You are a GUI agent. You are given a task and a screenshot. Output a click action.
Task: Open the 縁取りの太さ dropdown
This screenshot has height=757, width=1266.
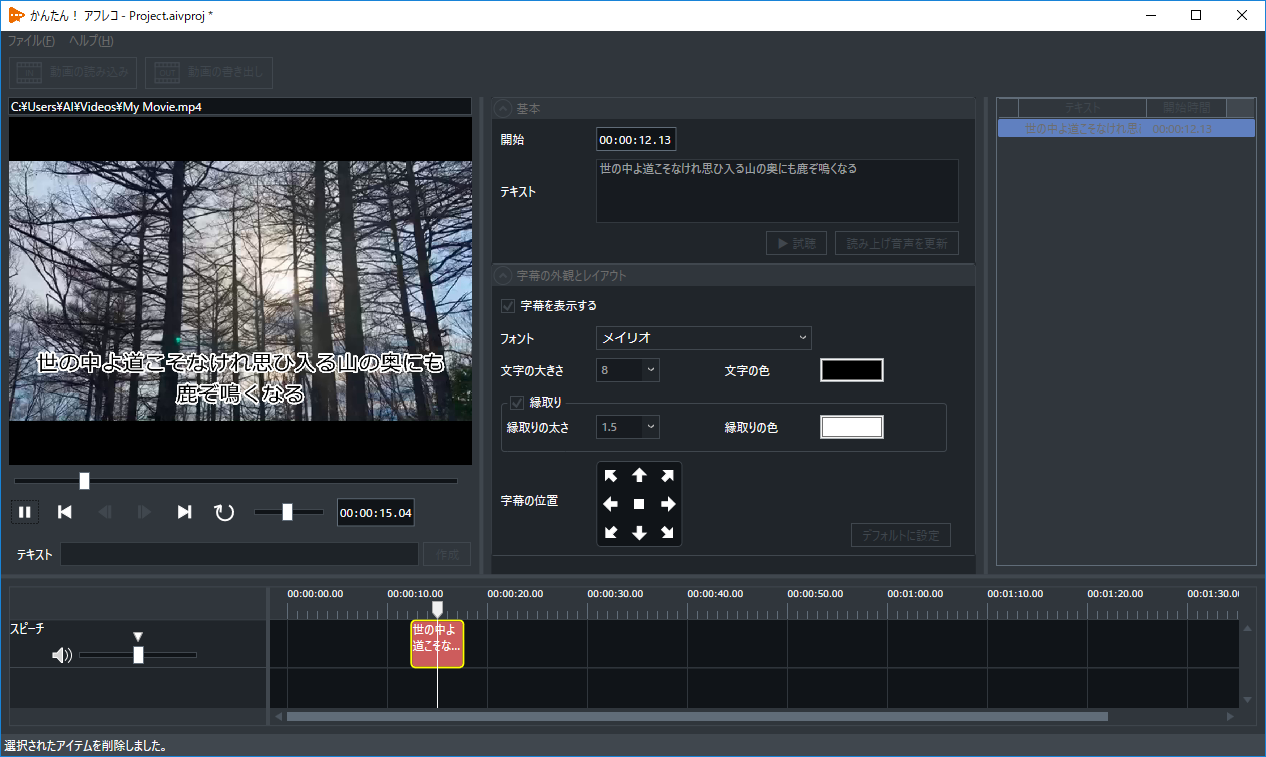628,427
